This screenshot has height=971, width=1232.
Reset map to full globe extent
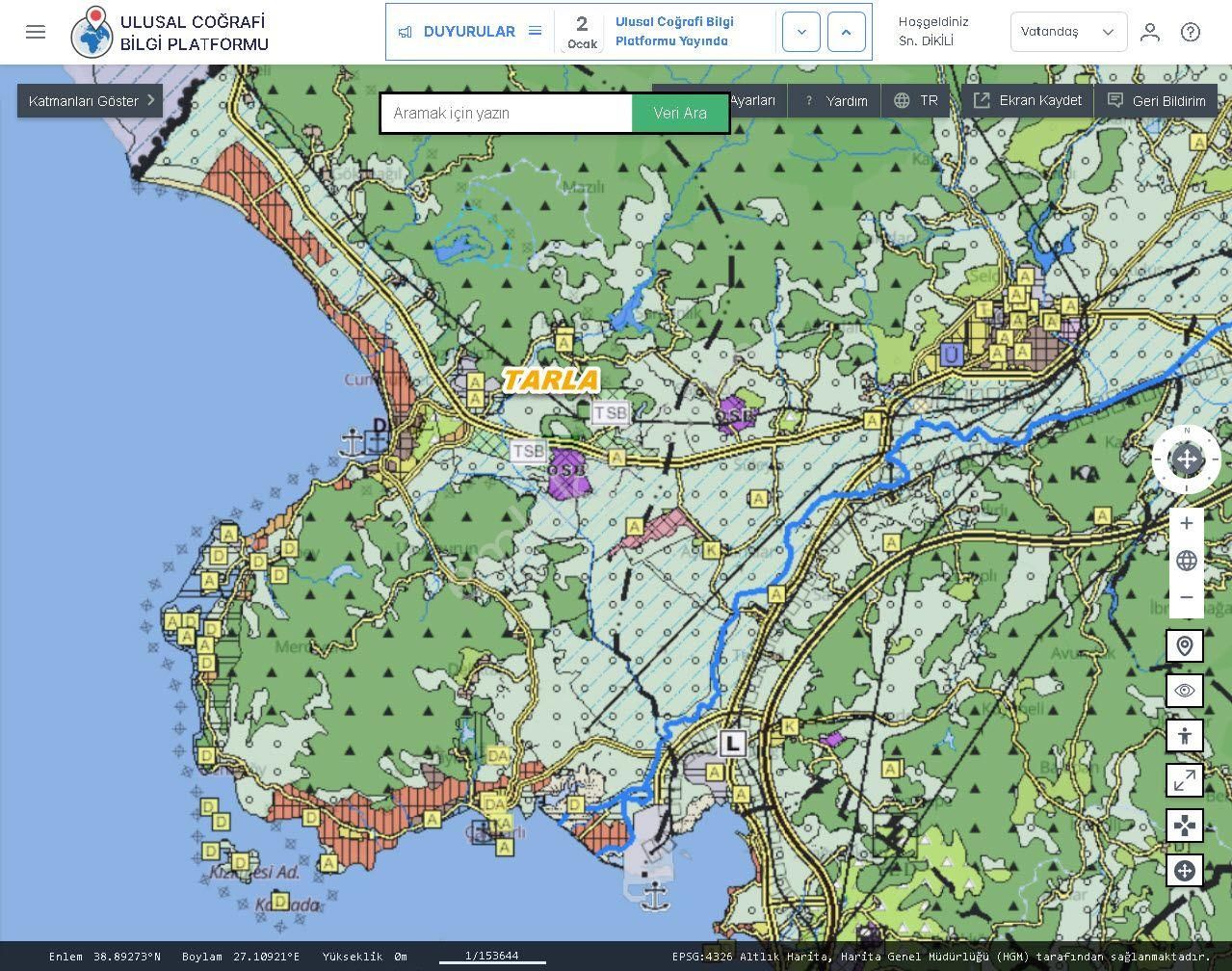click(1186, 561)
